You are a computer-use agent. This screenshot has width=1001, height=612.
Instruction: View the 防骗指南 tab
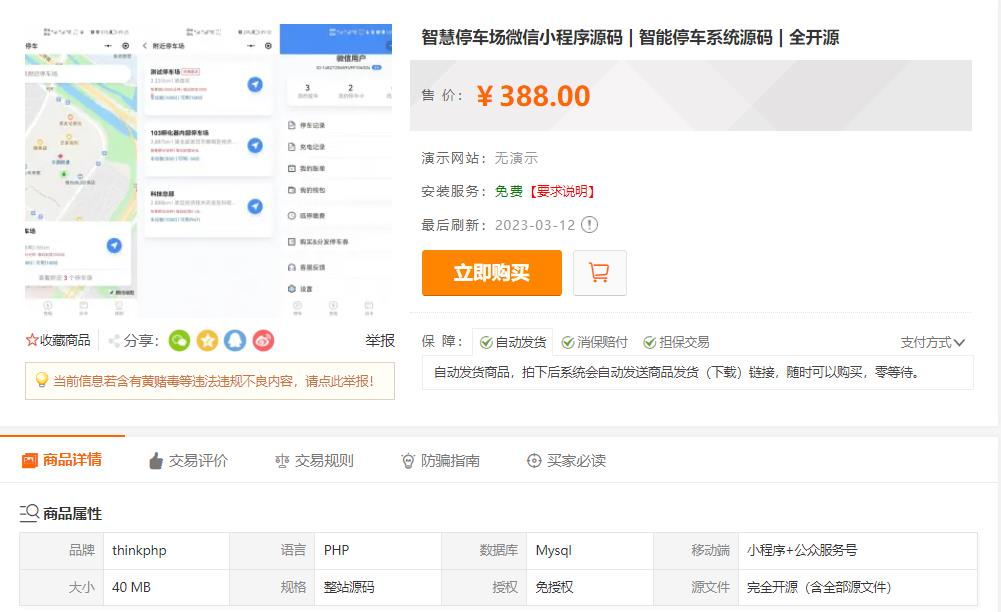[440, 461]
